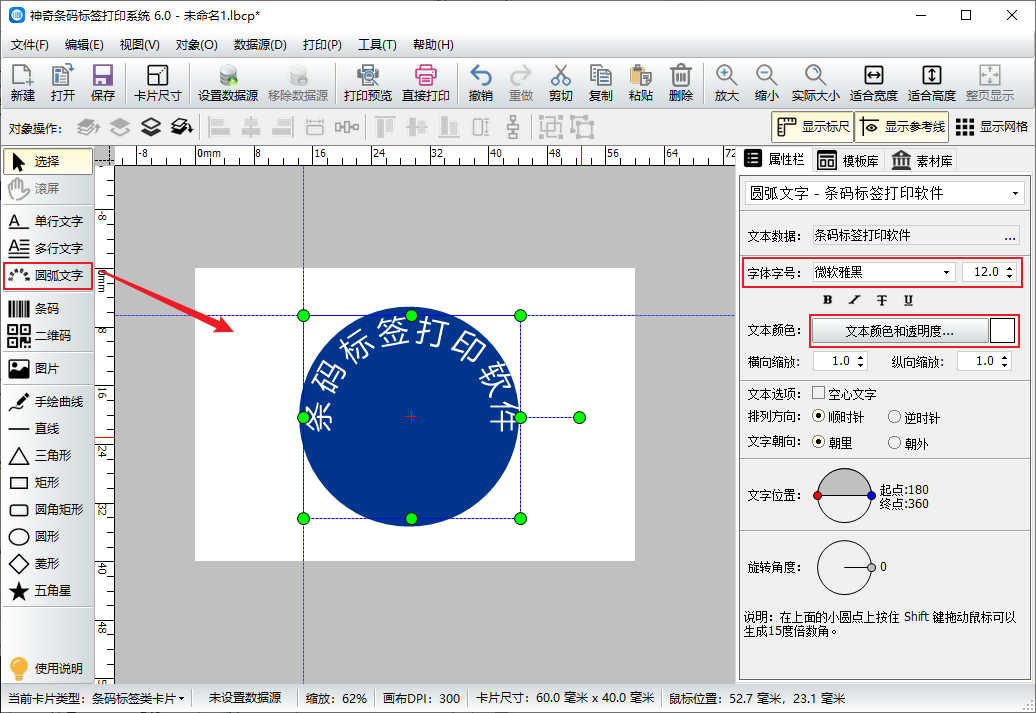Viewport: 1036px width, 713px height.
Task: Click the 文本颜色和透明度 button
Action: click(x=898, y=330)
